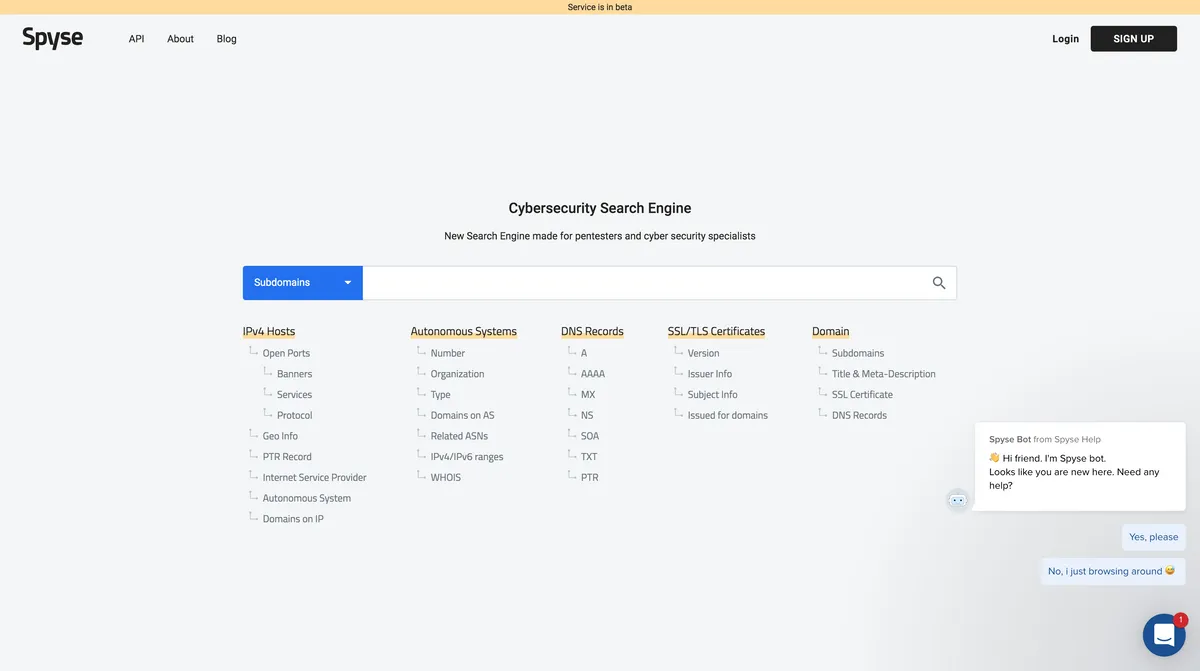
Task: Select the SOA DNS record
Action: point(590,436)
